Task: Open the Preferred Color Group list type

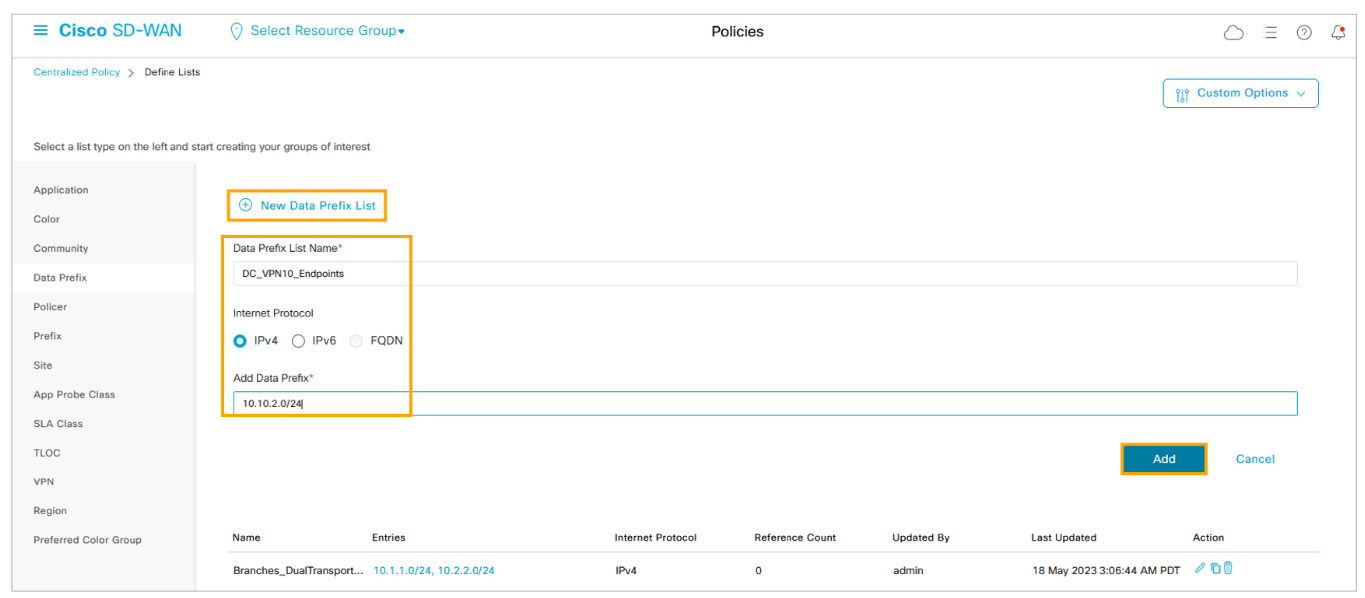Action: pos(87,540)
